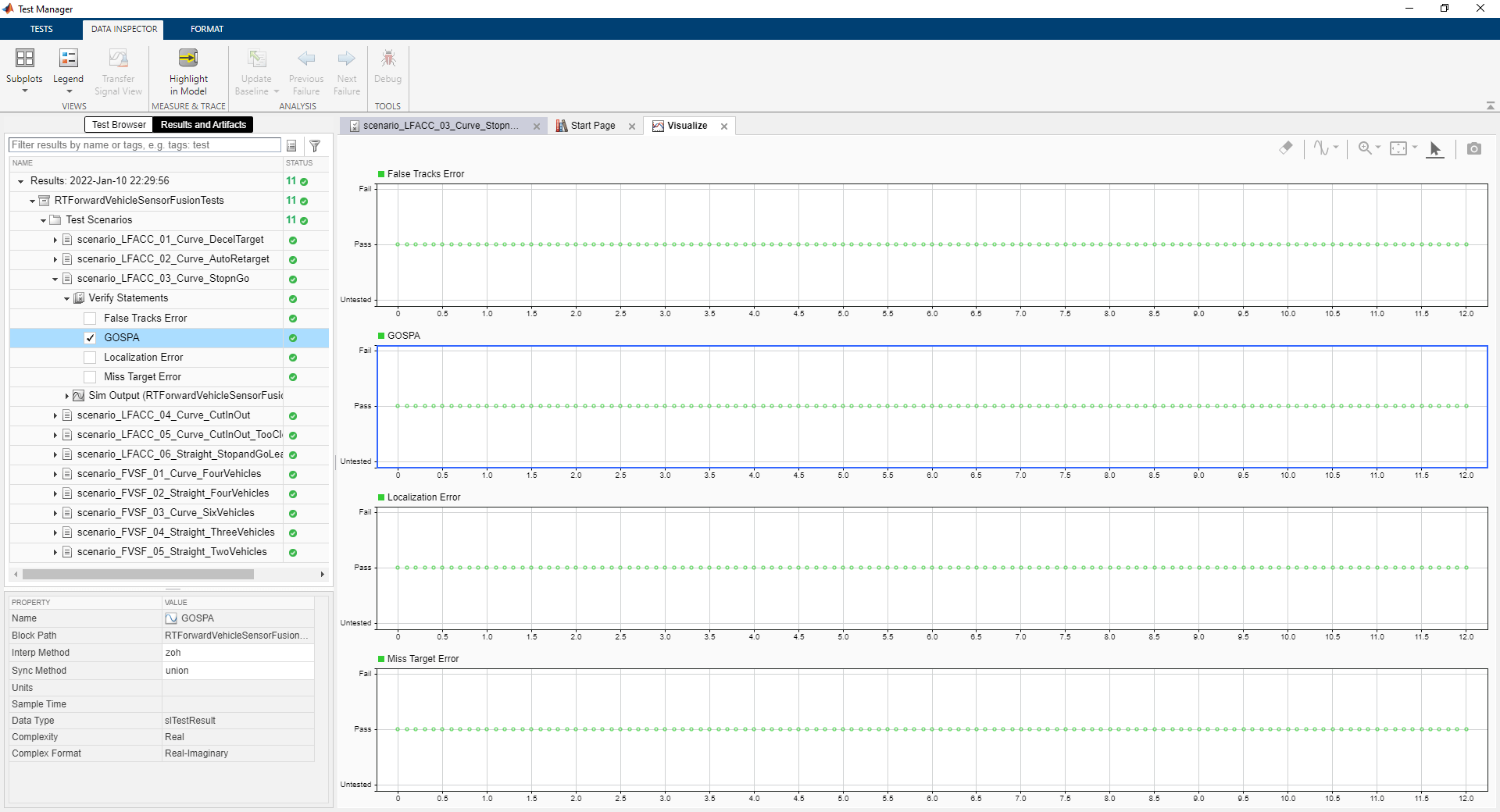Click the filter results input field
This screenshot has width=1500, height=812.
pos(145,145)
